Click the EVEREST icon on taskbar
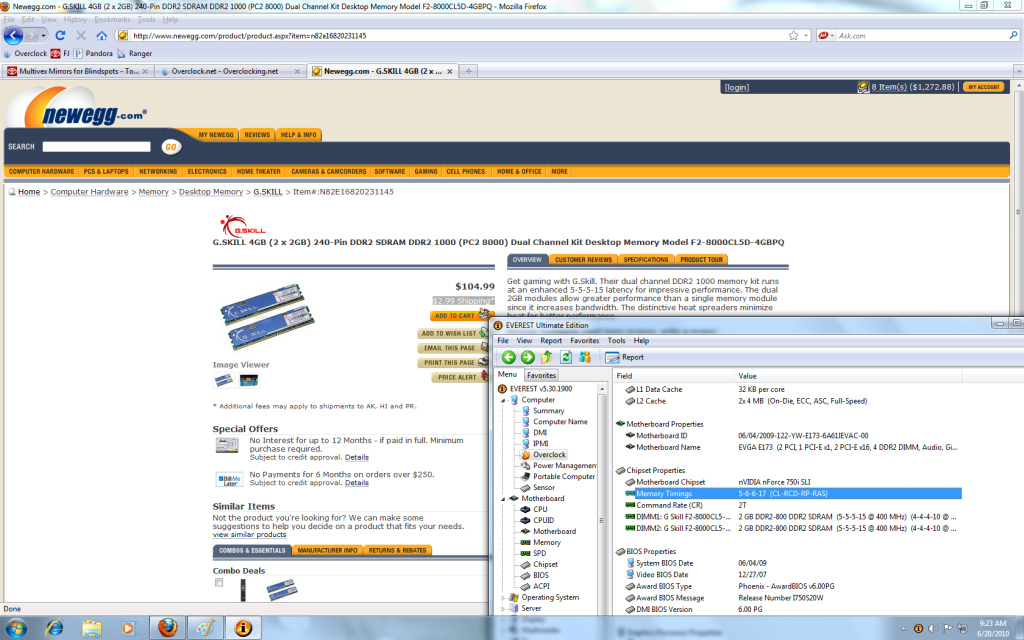The width and height of the screenshot is (1024, 640). pyautogui.click(x=243, y=628)
